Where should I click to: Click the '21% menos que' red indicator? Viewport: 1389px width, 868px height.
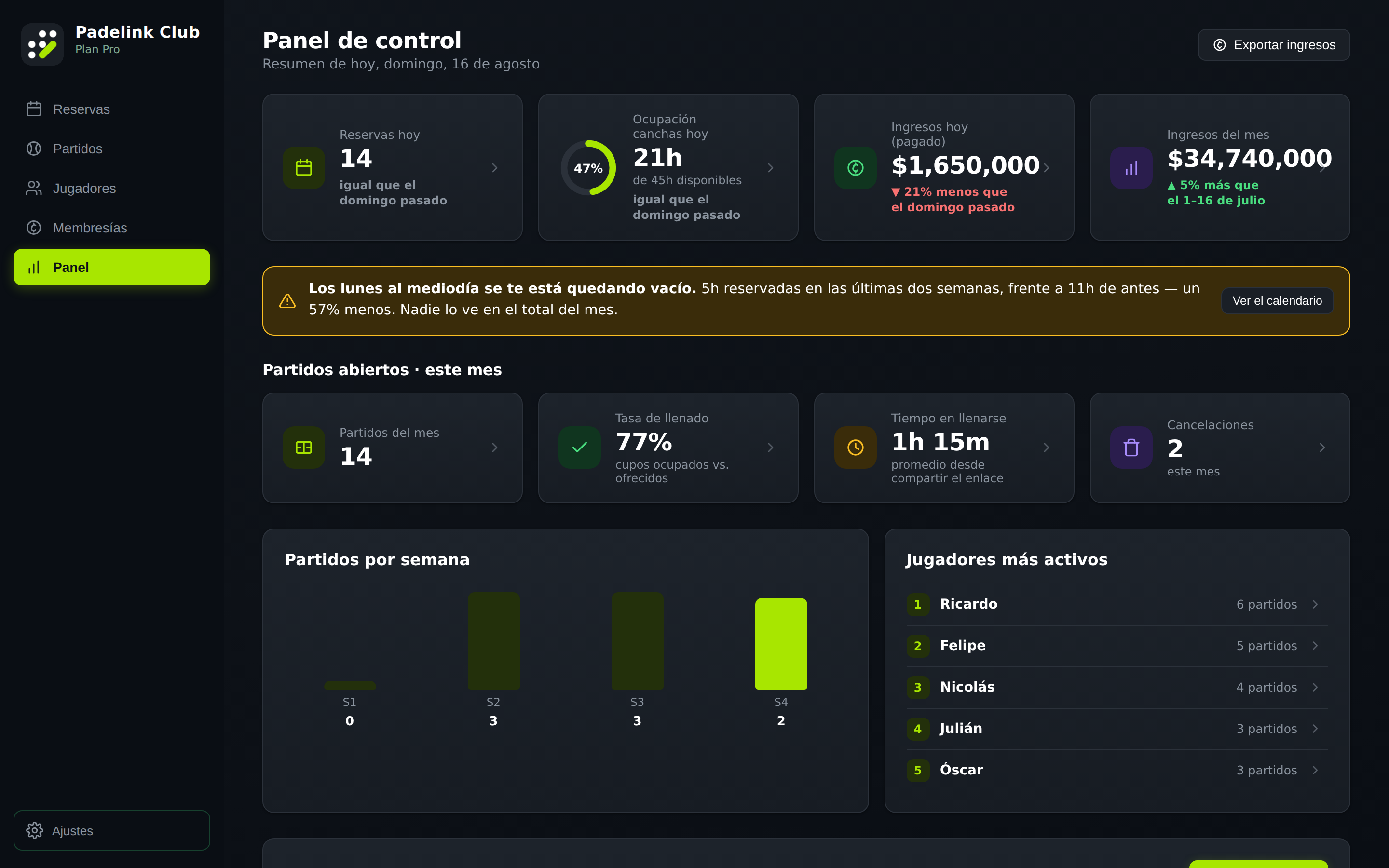[949, 192]
